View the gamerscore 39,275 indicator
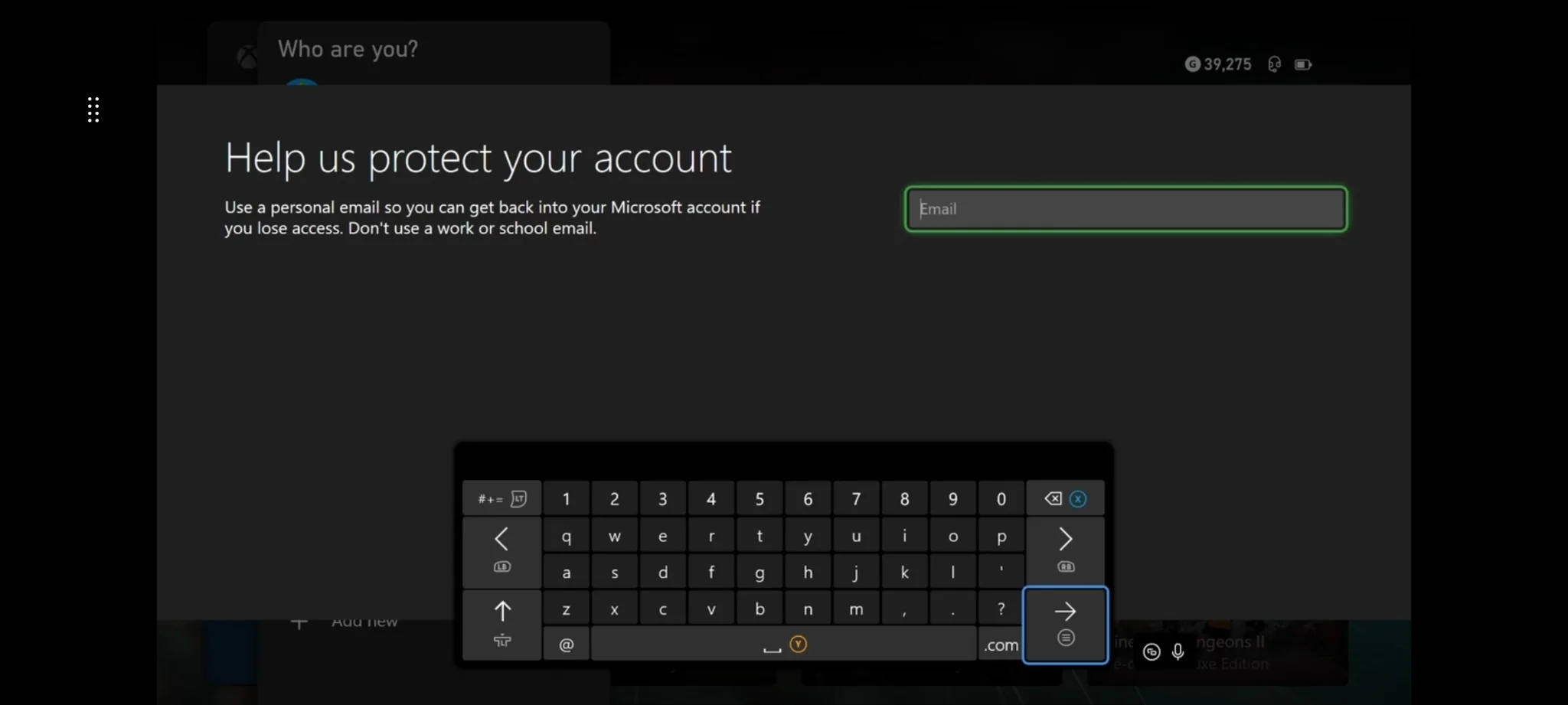 pyautogui.click(x=1218, y=64)
